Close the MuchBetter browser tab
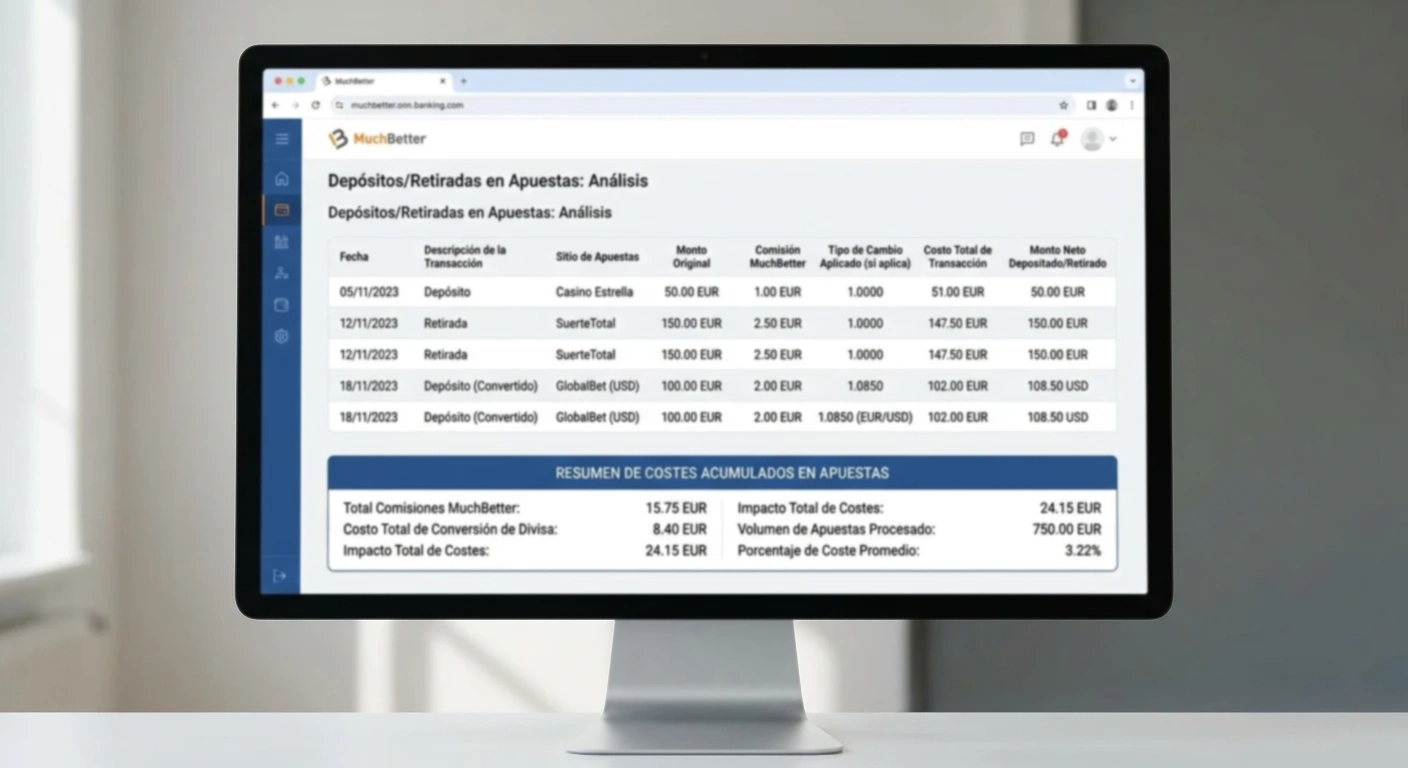1408x768 pixels. [443, 81]
